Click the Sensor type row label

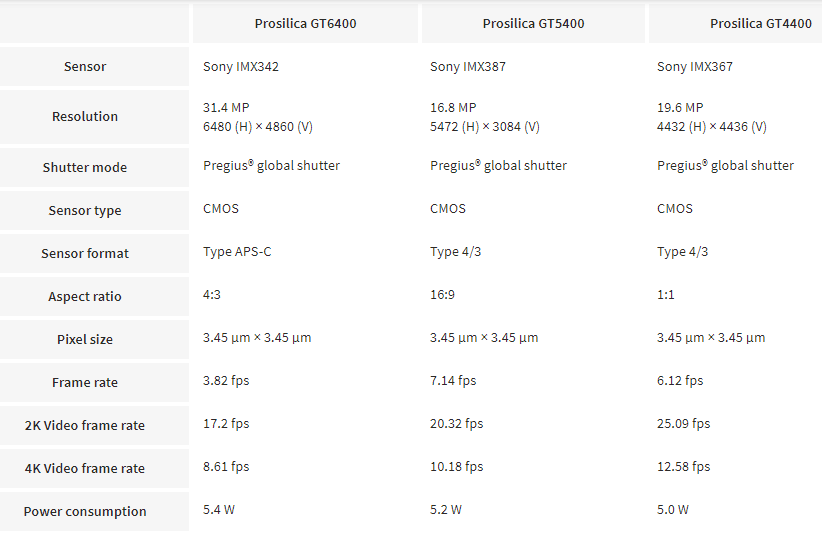pyautogui.click(x=85, y=211)
